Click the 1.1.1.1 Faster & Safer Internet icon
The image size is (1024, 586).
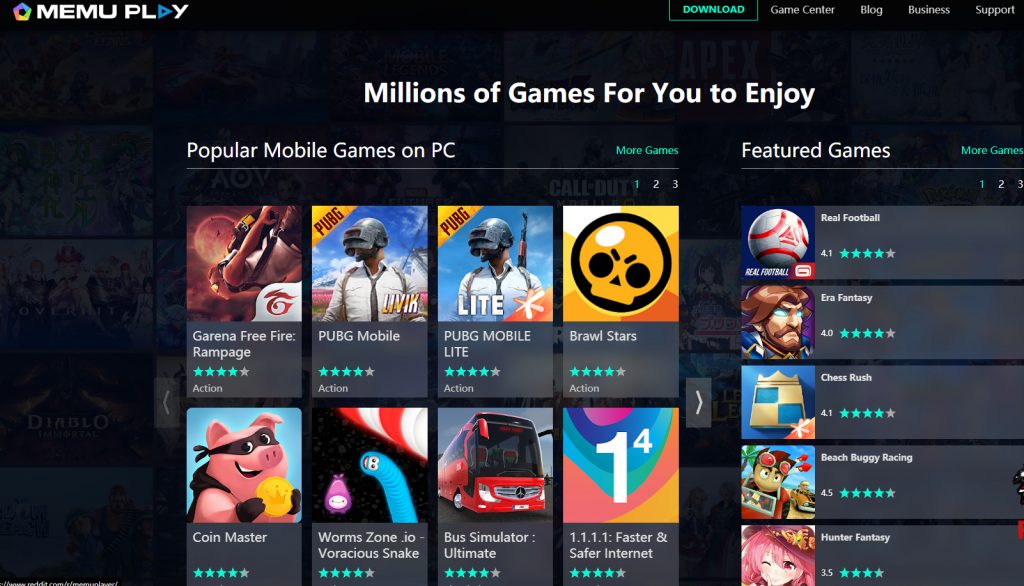(x=620, y=465)
